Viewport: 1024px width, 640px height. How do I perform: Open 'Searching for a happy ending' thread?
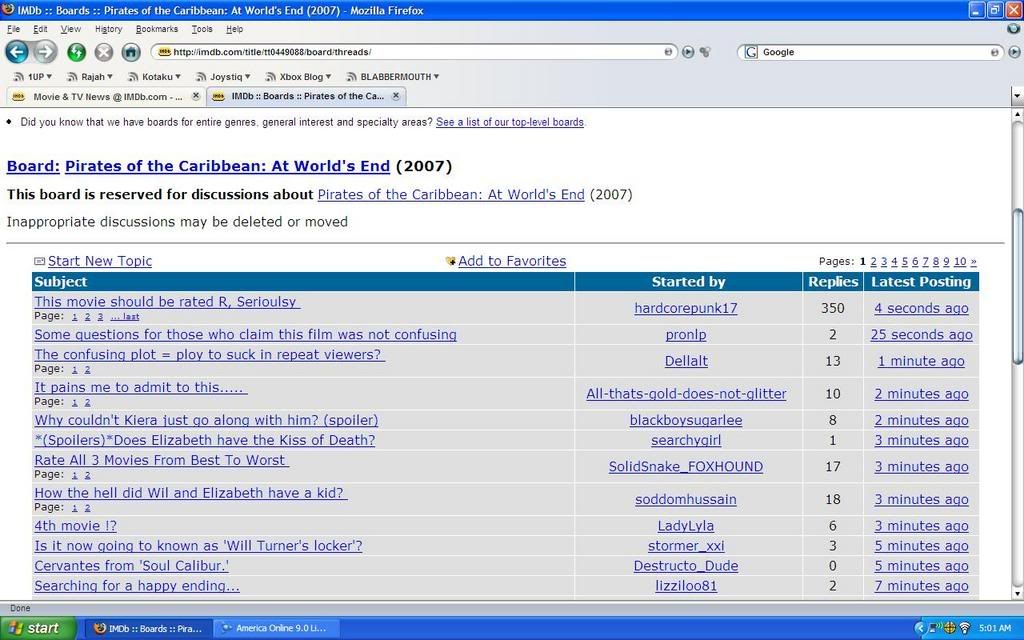tap(137, 586)
